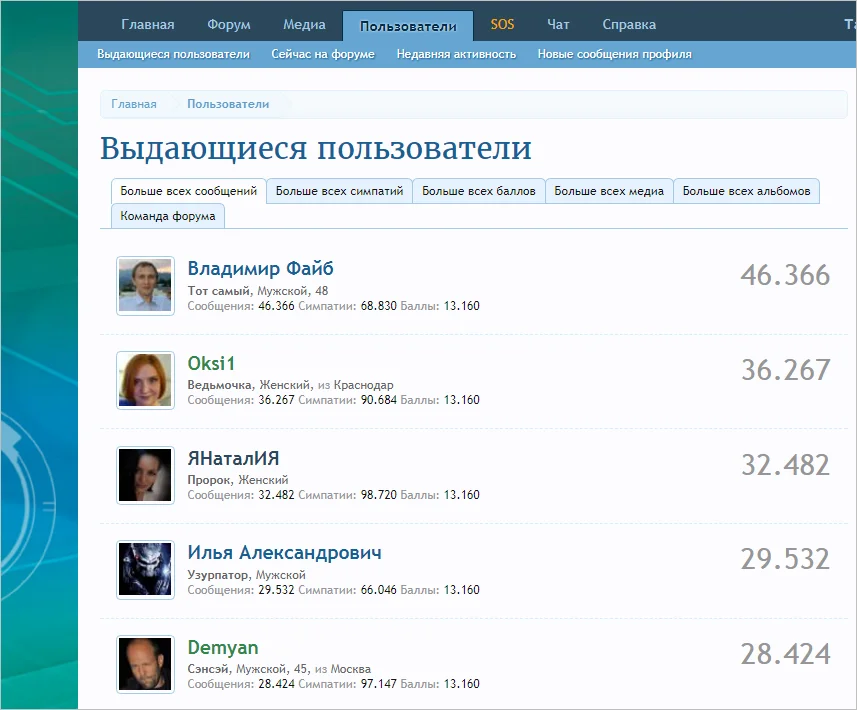Click Симпатии value 68.830
The width and height of the screenshot is (857, 710).
coord(378,306)
